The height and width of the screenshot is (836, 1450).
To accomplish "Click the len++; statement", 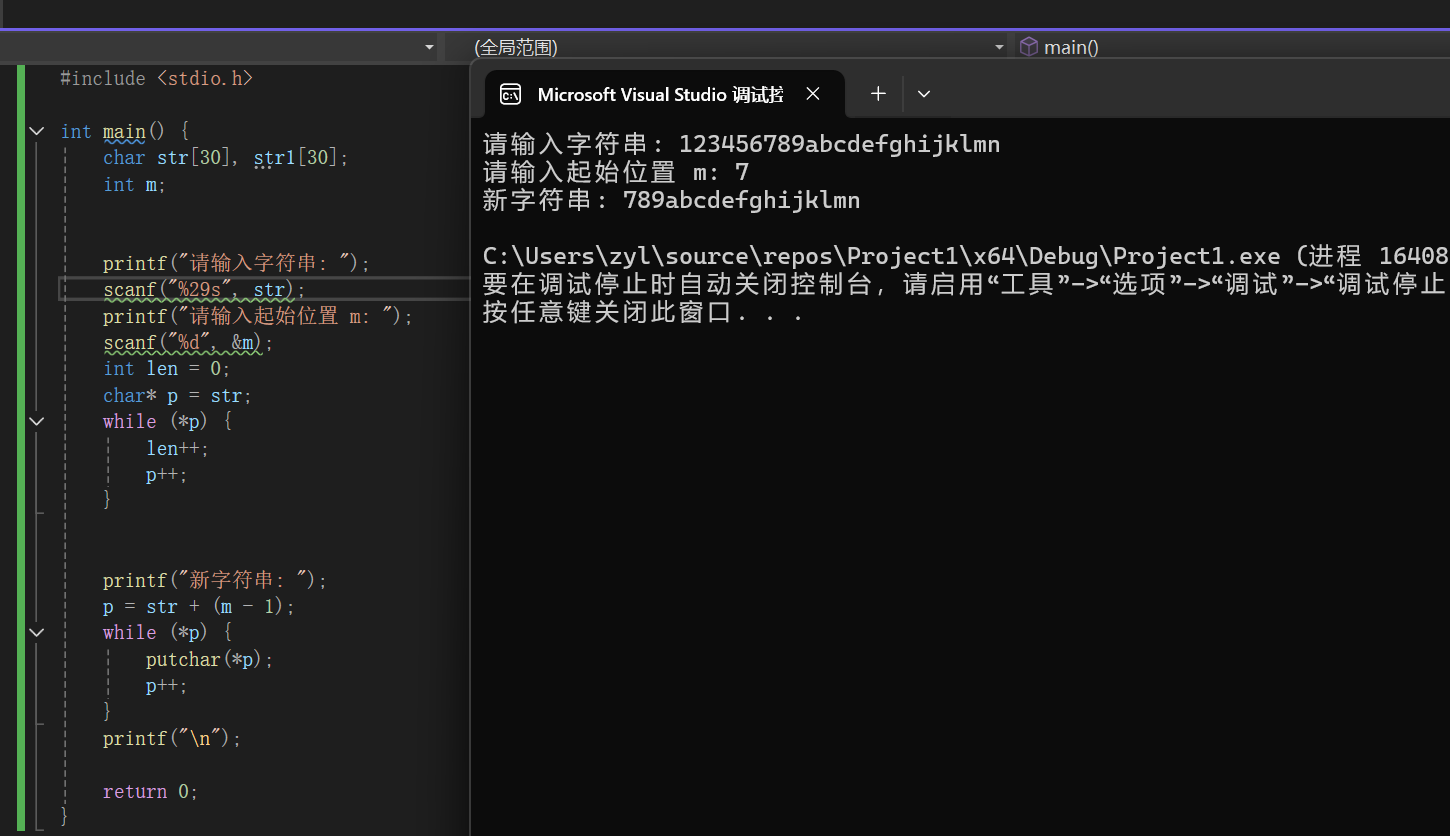I will point(177,448).
